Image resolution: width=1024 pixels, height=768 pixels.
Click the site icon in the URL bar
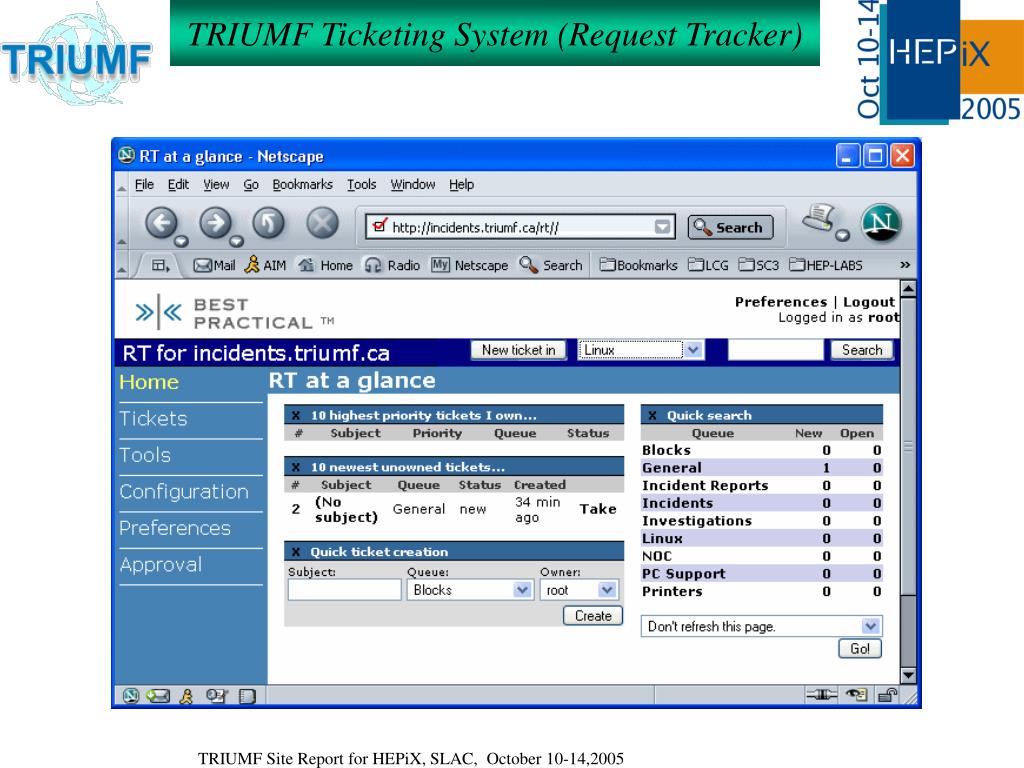coord(379,226)
